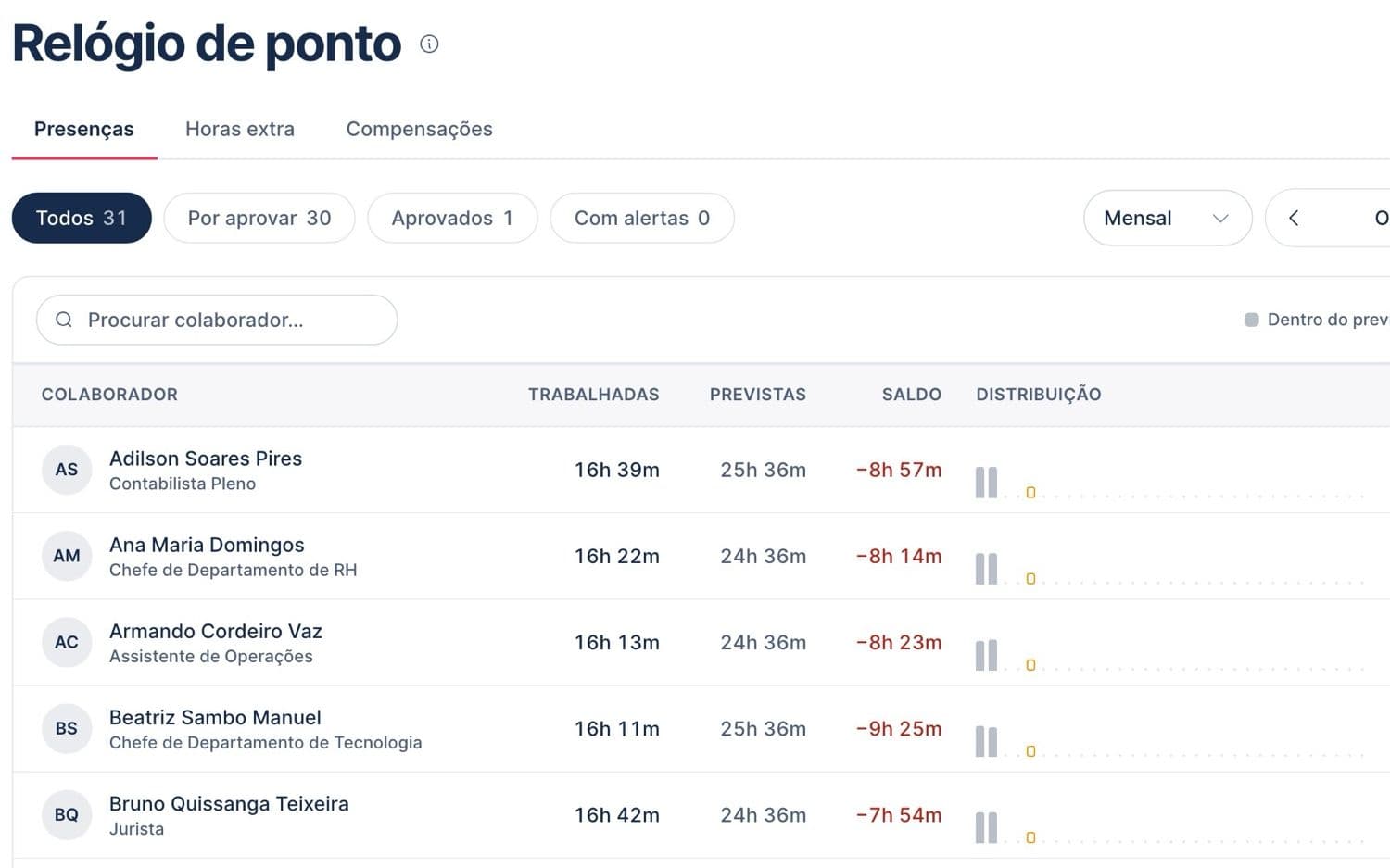Viewport: 1390px width, 868px height.
Task: Filter by Aprovados 1
Action: coord(452,218)
